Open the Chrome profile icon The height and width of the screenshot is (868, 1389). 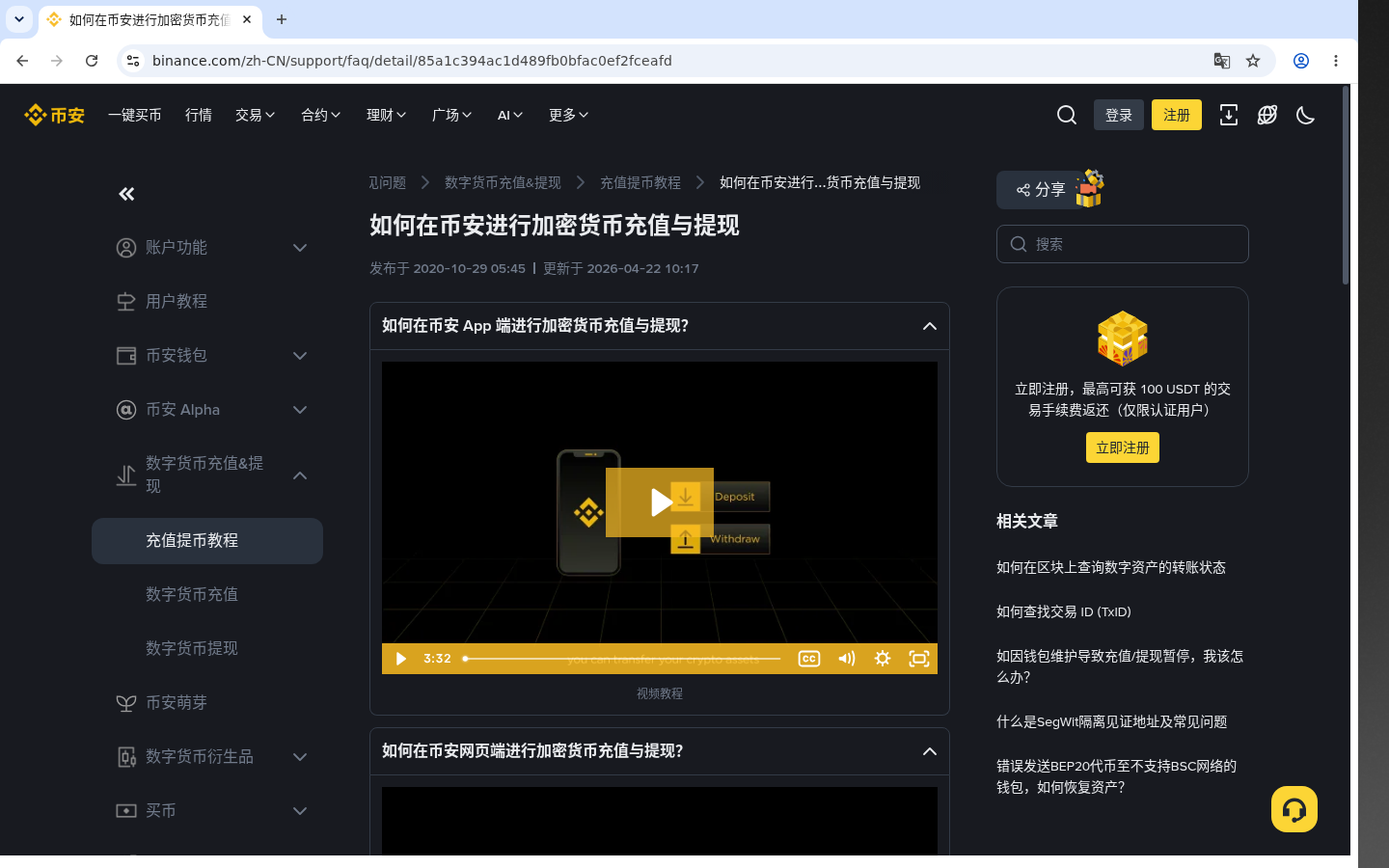pos(1301,61)
